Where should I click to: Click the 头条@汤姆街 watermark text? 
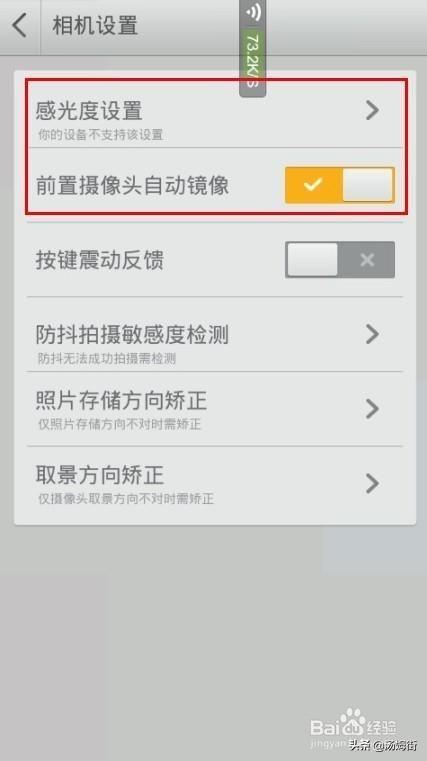tap(383, 745)
